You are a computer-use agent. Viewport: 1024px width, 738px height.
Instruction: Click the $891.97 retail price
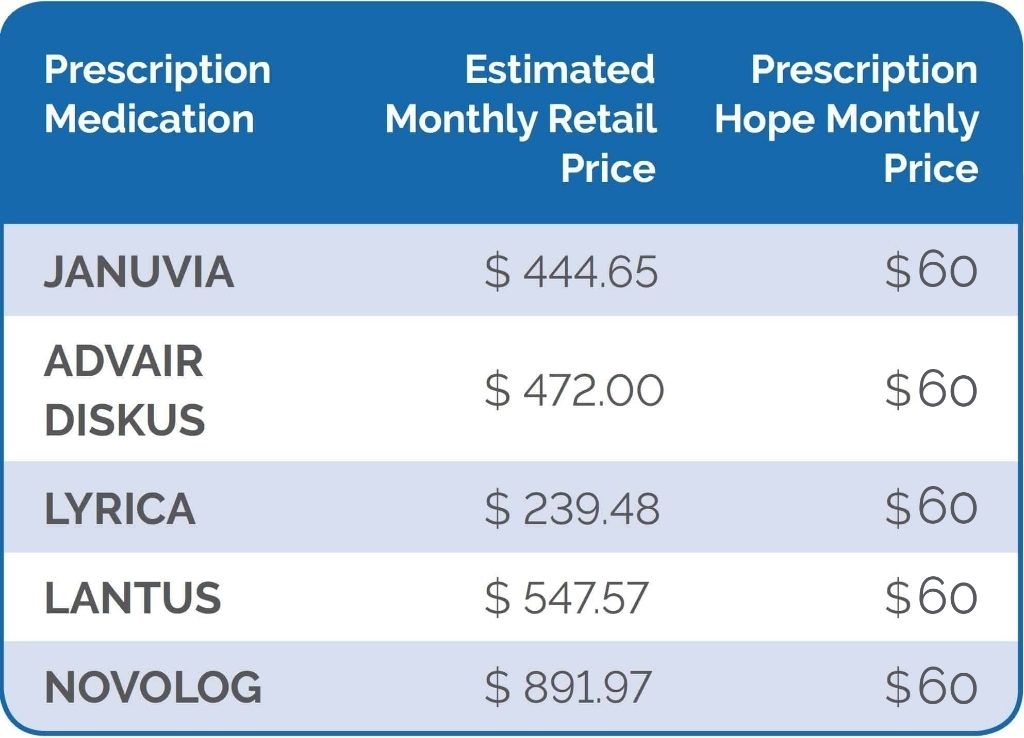(568, 687)
